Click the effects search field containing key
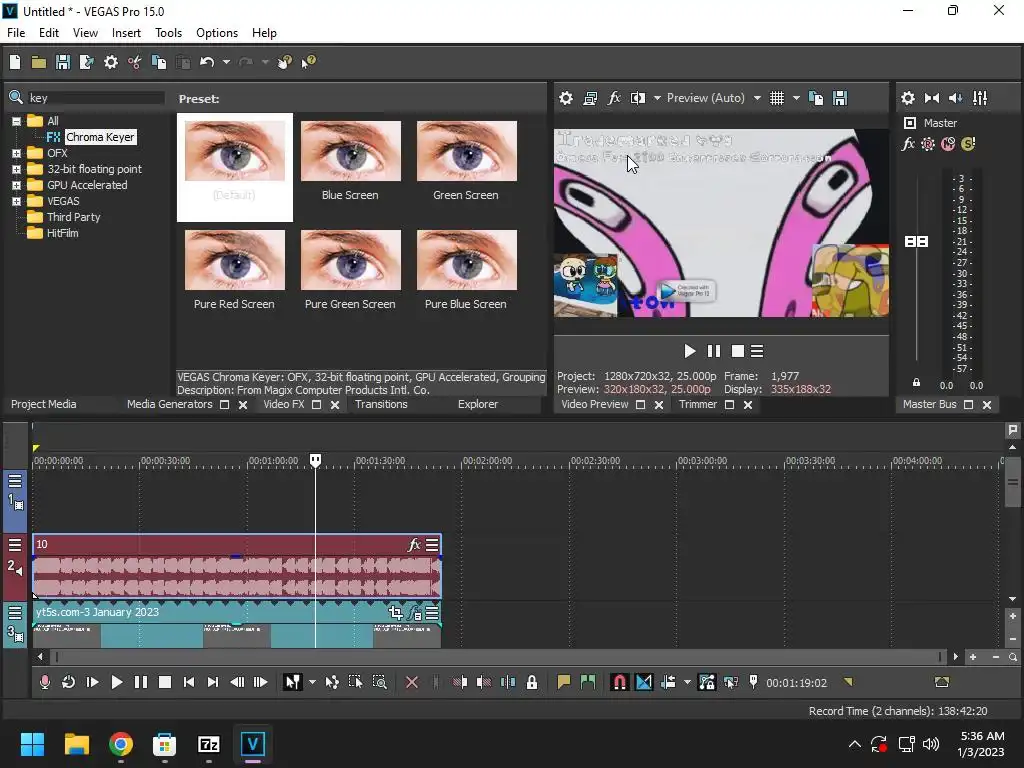 point(95,98)
